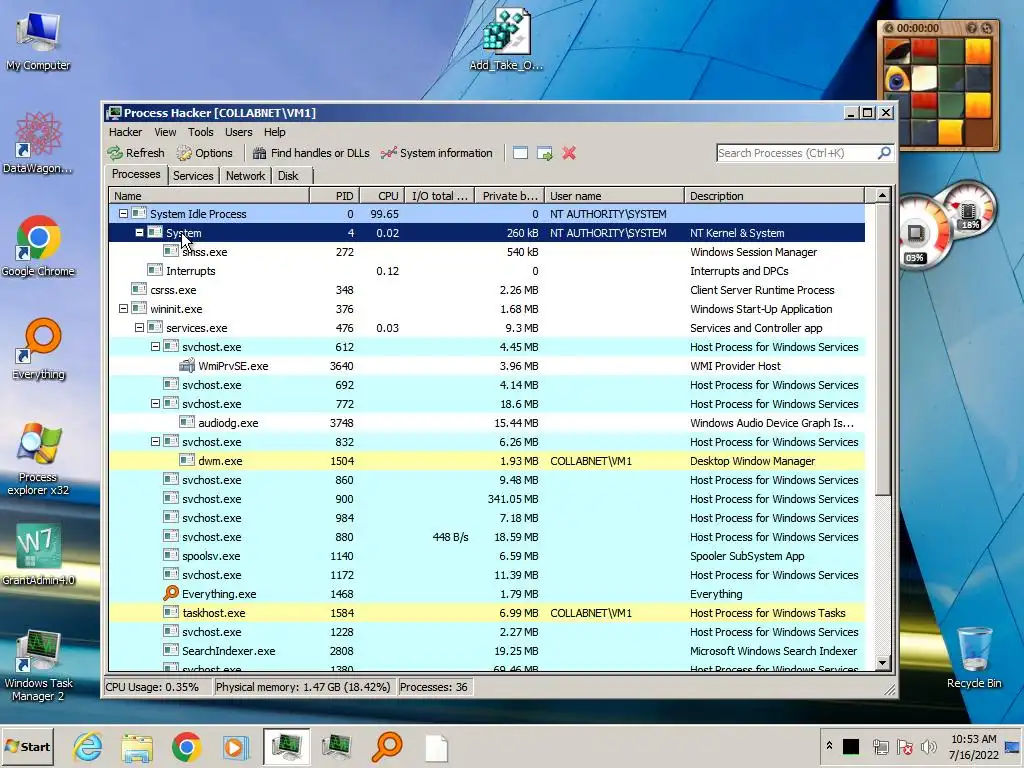Click the CPU Usage status bar entry
The width and height of the screenshot is (1024, 768).
point(157,687)
